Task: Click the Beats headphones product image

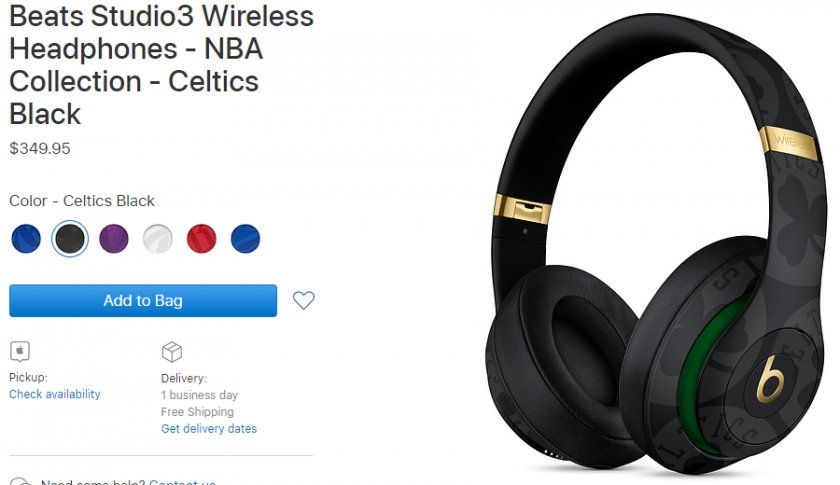Action: click(x=656, y=244)
